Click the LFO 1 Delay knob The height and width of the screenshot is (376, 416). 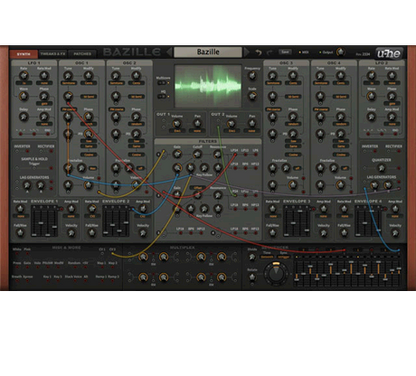click(23, 117)
